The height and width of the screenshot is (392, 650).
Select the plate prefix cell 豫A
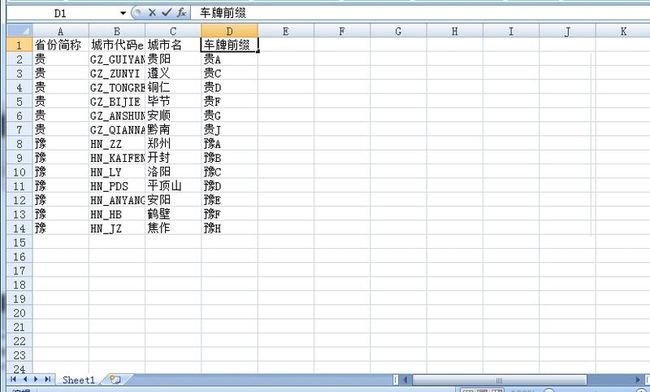(230, 144)
